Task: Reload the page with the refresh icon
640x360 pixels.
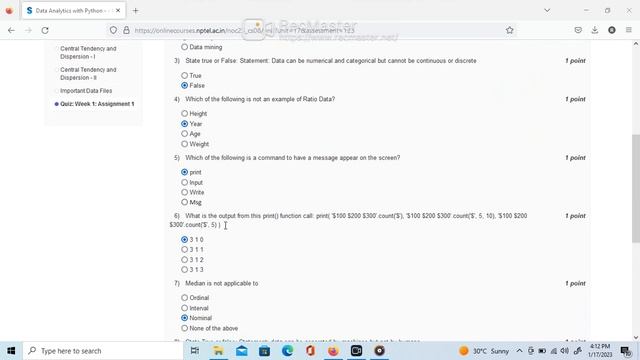Action: click(45, 30)
